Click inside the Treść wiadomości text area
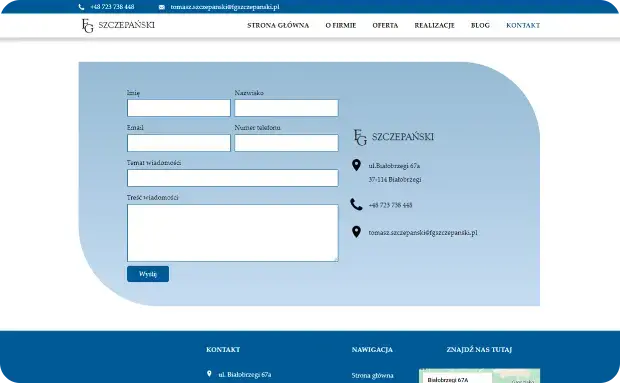 232,233
